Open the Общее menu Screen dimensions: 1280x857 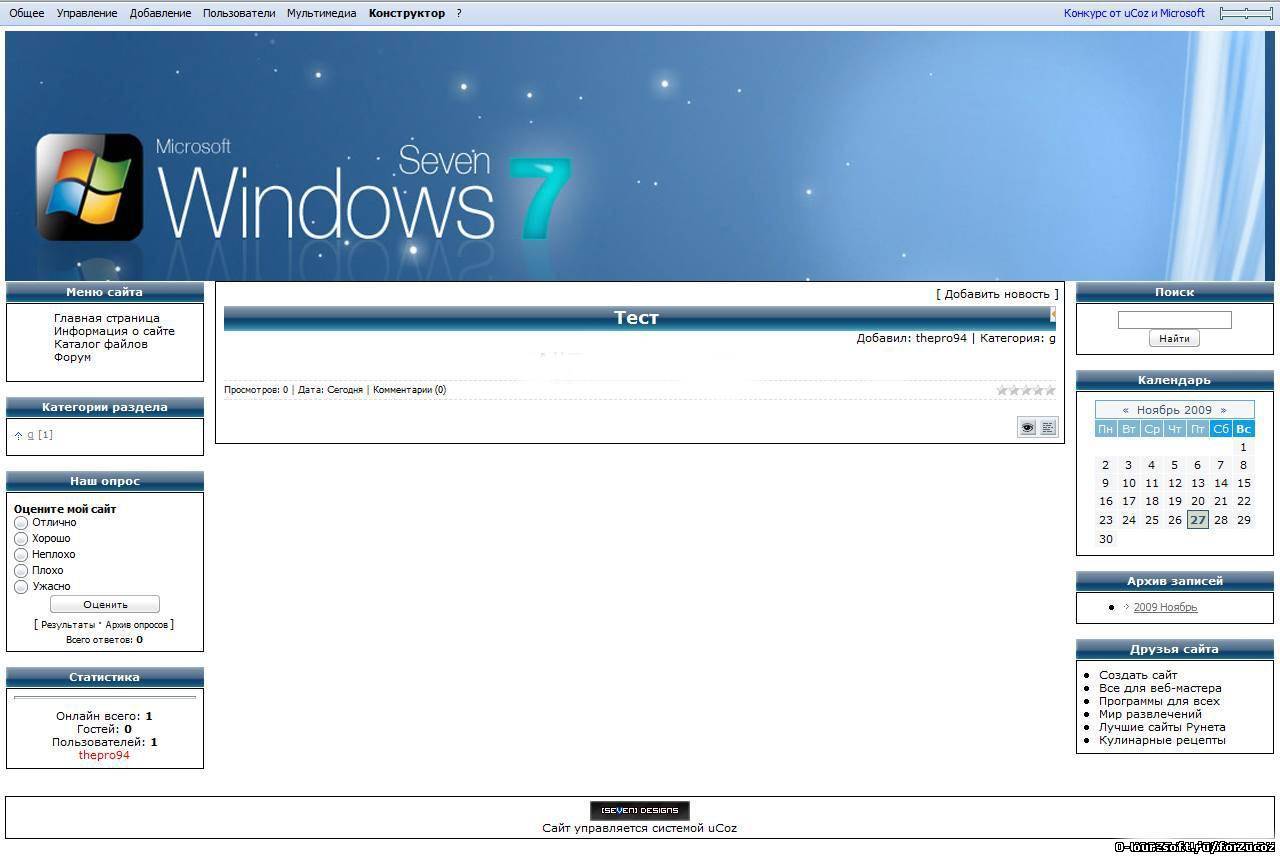point(27,13)
